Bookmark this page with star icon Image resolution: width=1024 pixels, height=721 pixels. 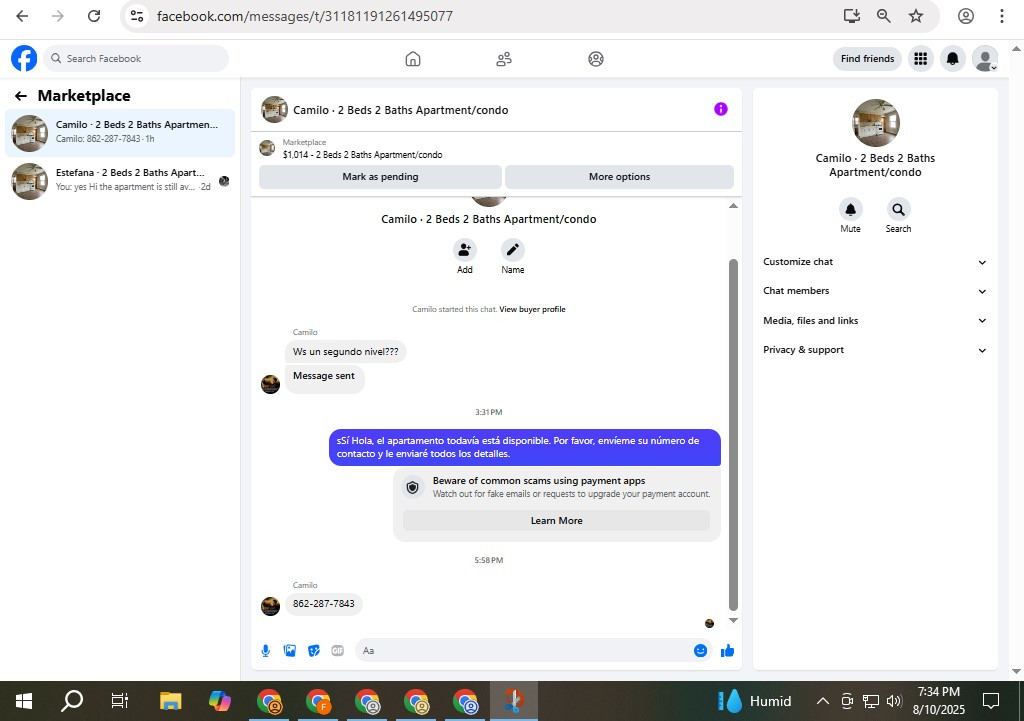[916, 16]
